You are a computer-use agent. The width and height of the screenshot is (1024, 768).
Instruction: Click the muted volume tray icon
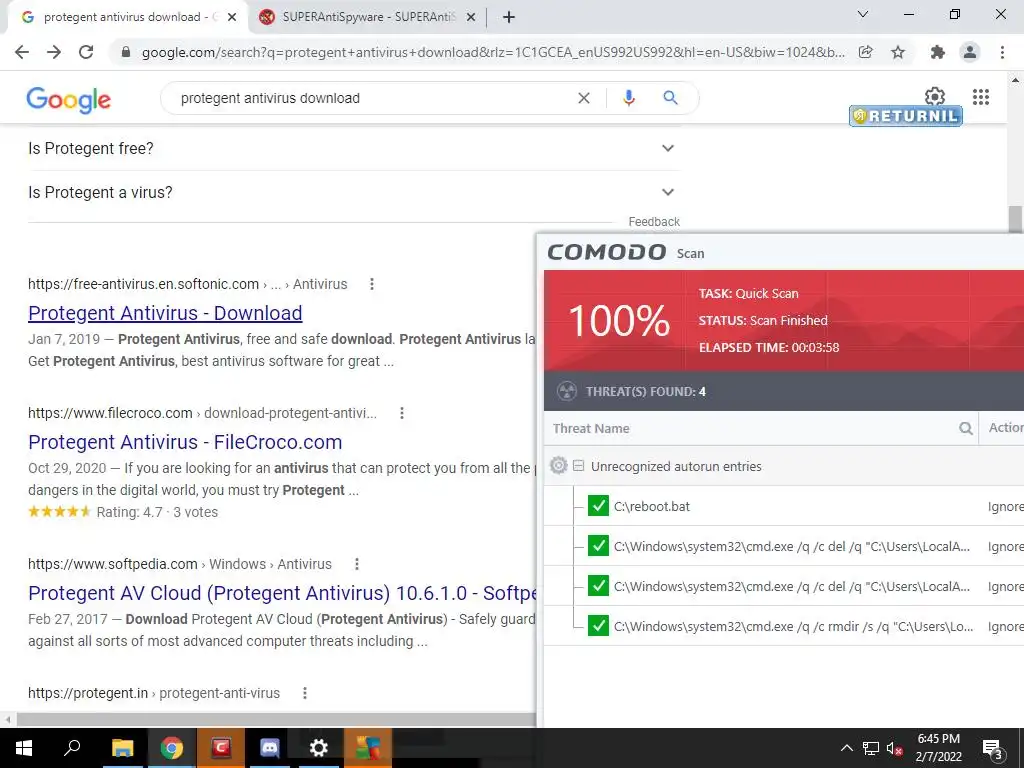(895, 748)
